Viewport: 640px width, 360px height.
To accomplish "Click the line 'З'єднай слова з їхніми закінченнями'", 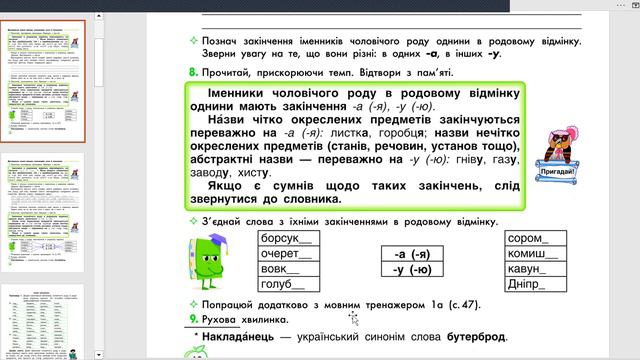I will (350, 222).
